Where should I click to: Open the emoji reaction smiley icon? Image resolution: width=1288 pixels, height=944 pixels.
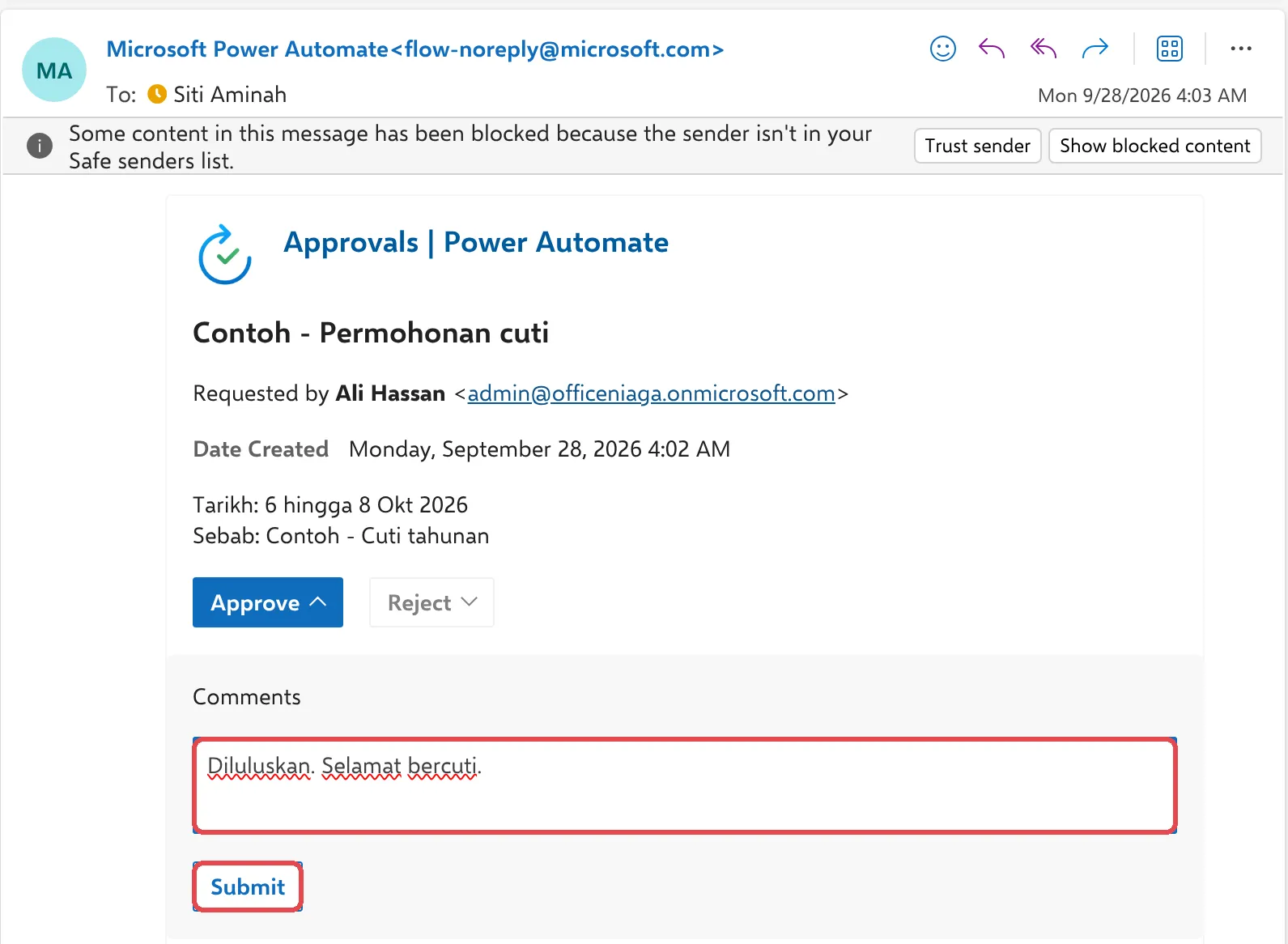coord(943,49)
